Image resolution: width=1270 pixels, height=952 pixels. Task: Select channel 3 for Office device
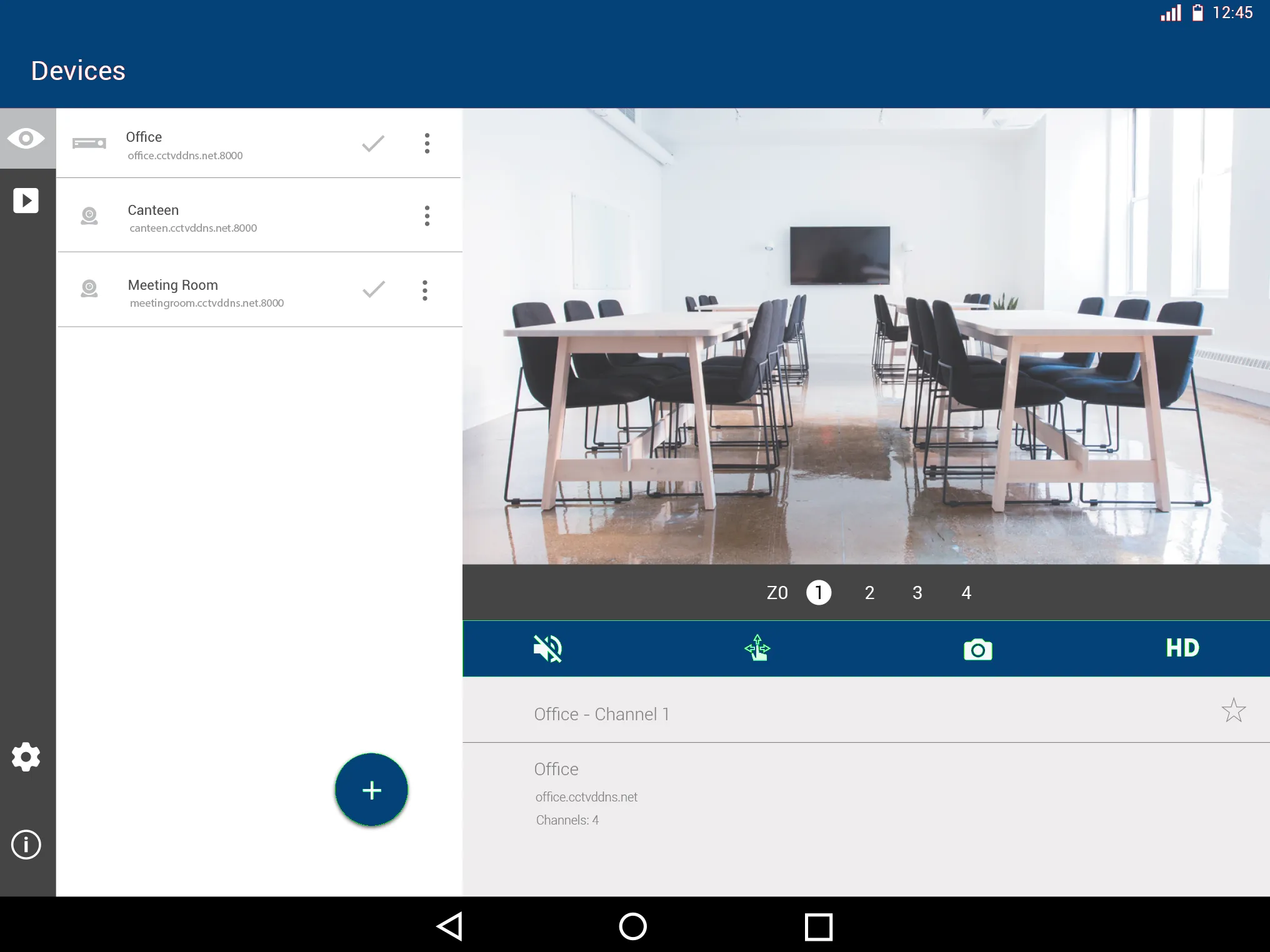[x=916, y=592]
